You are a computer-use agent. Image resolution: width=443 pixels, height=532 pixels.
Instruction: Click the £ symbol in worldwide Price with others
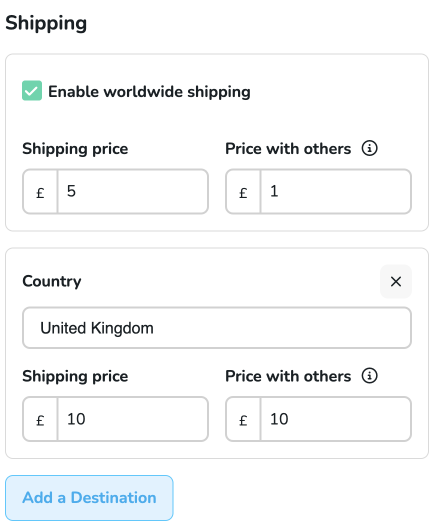click(x=243, y=192)
